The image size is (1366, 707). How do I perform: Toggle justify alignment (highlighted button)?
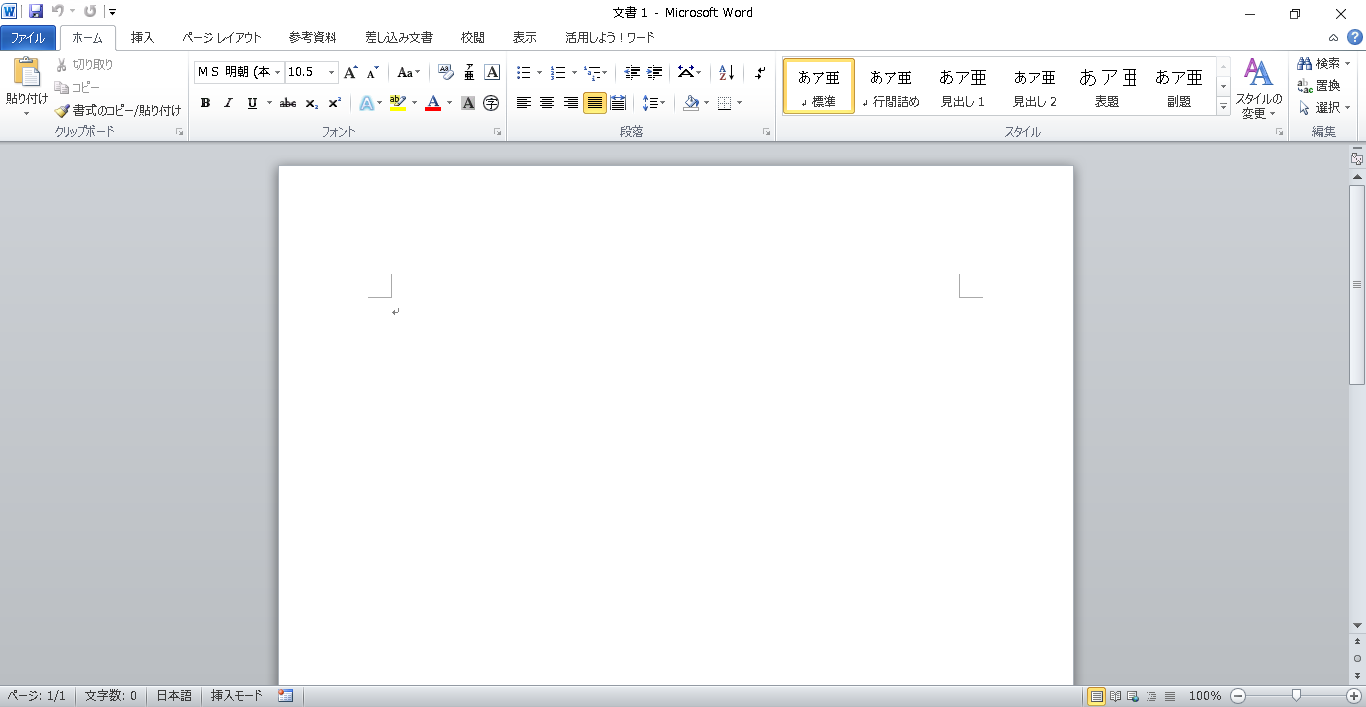tap(595, 103)
